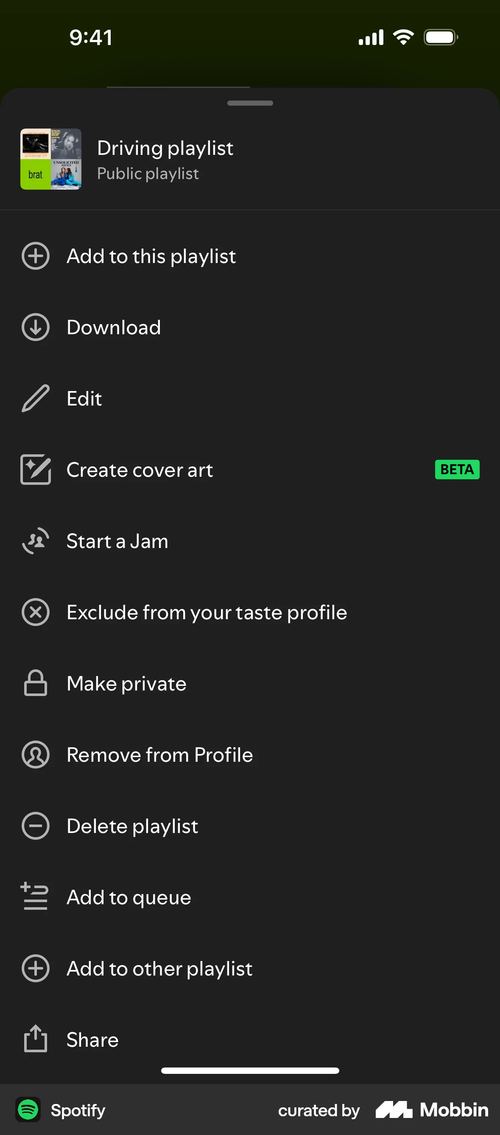Tap the sheet drag handle at top
The height and width of the screenshot is (1135, 500).
250,103
